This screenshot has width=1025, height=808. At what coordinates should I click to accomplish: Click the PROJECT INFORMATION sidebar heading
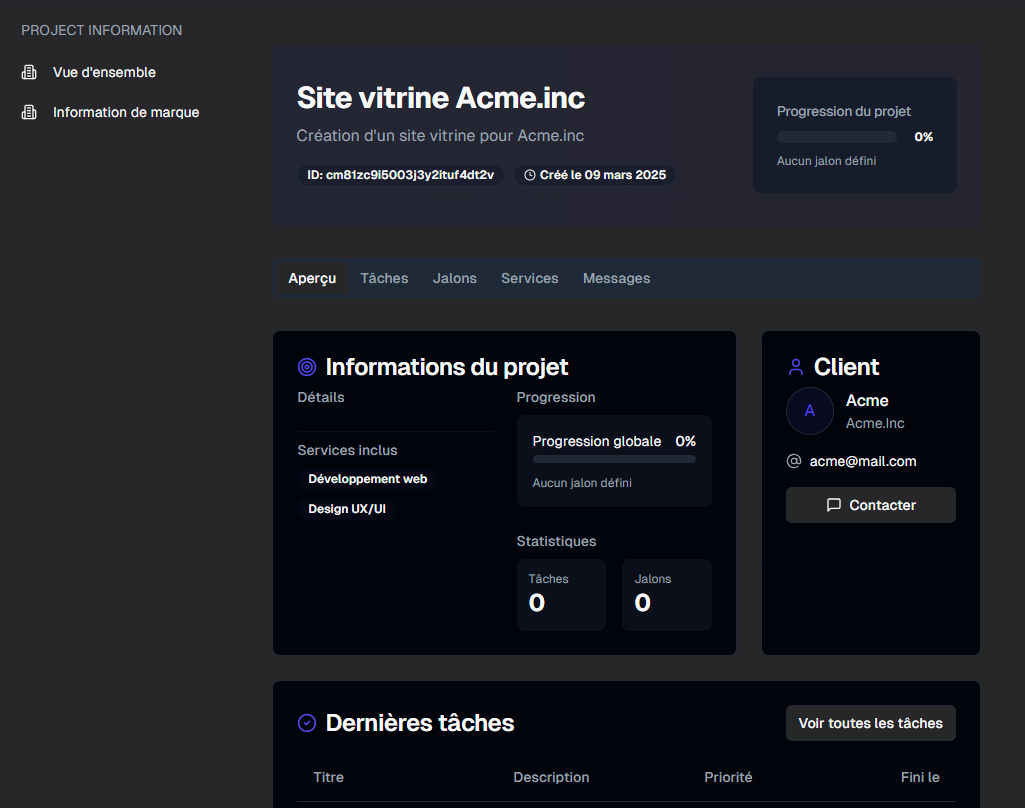point(101,31)
